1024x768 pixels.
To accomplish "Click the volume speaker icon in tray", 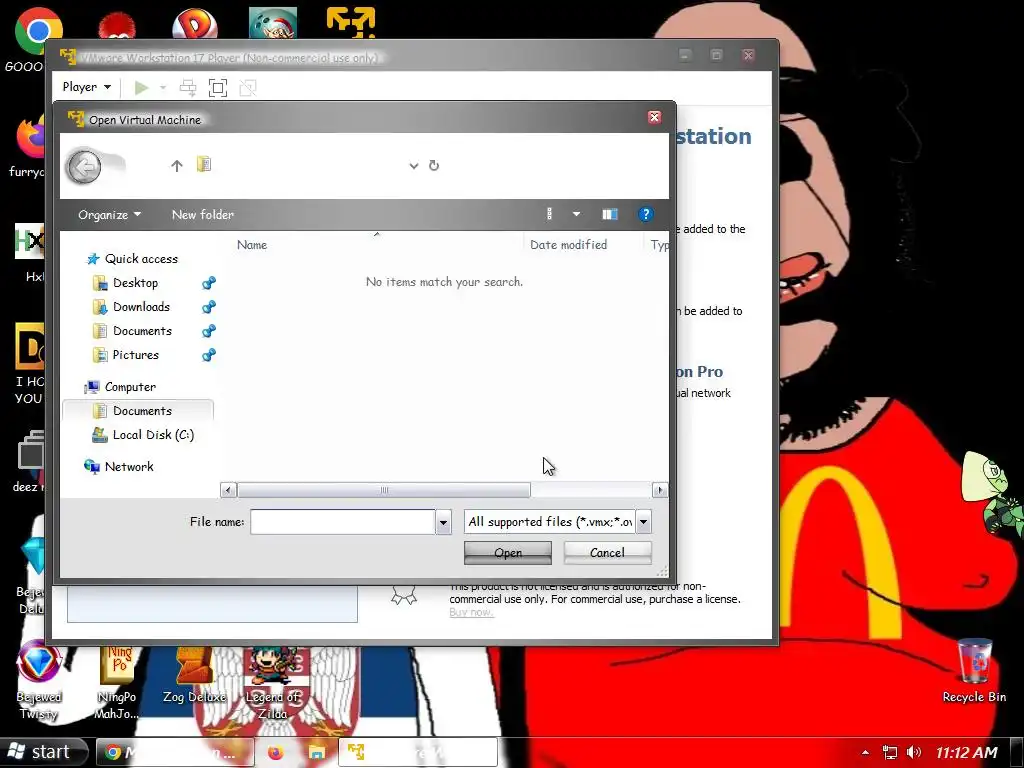I will (914, 752).
